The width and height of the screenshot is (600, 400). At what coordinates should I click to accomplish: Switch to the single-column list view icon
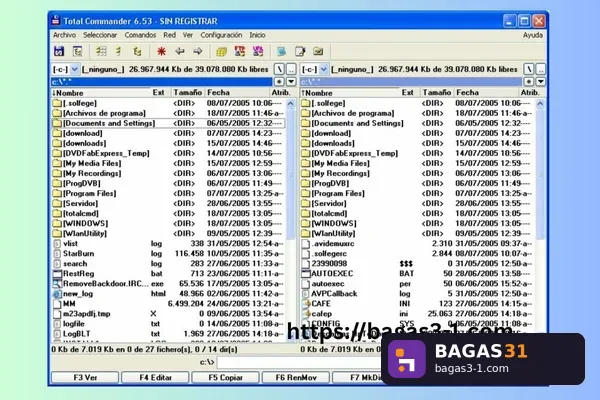coord(119,51)
